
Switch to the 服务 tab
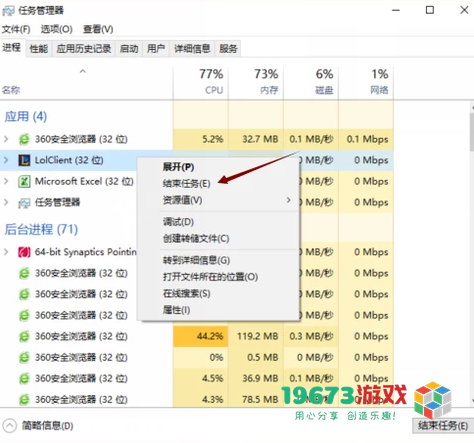point(228,49)
